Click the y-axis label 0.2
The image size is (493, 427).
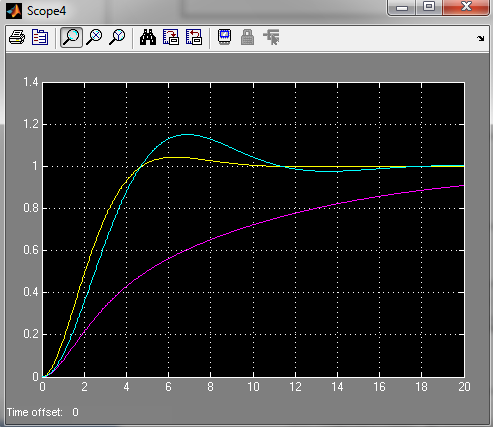point(31,334)
